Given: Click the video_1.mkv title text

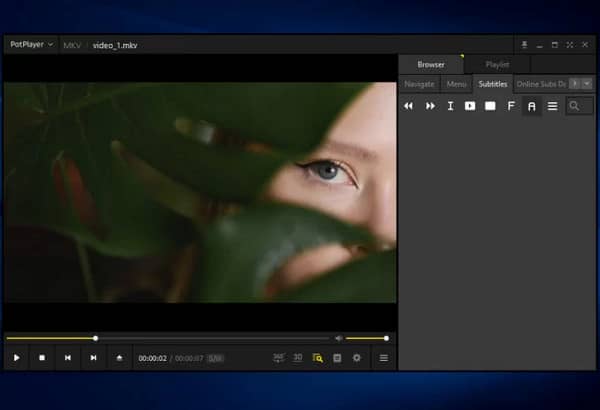Looking at the screenshot, I should (x=115, y=45).
